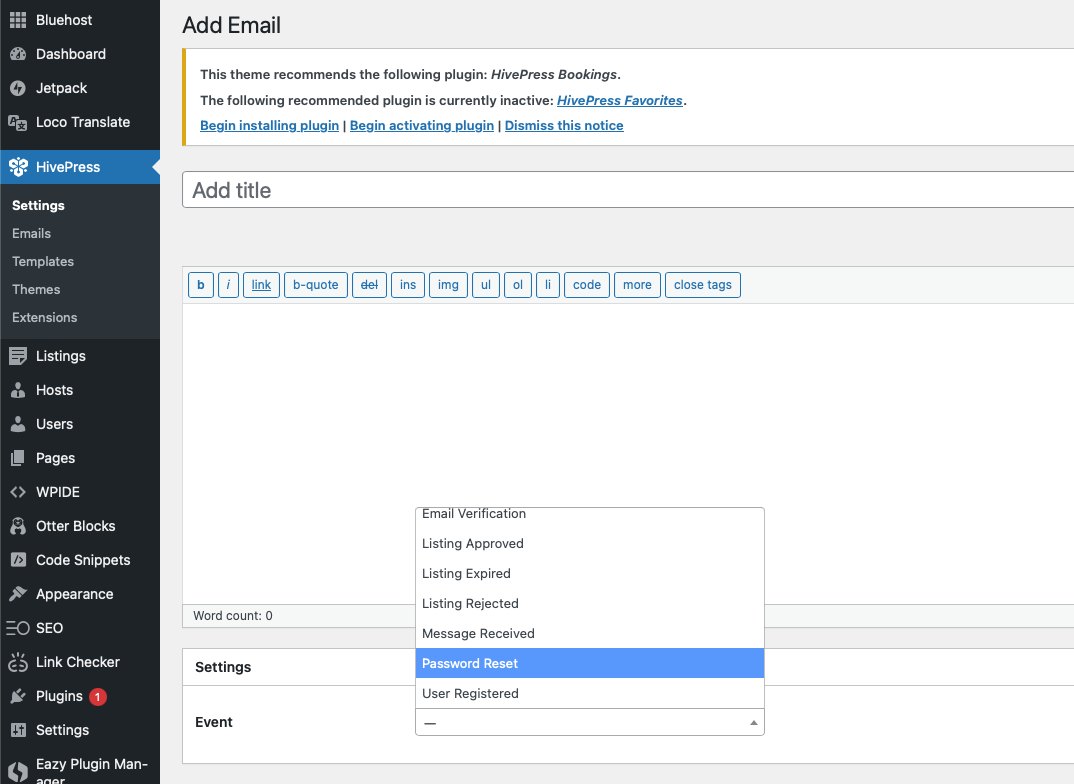1074x784 pixels.
Task: Pick User Registered event option
Action: tap(590, 694)
